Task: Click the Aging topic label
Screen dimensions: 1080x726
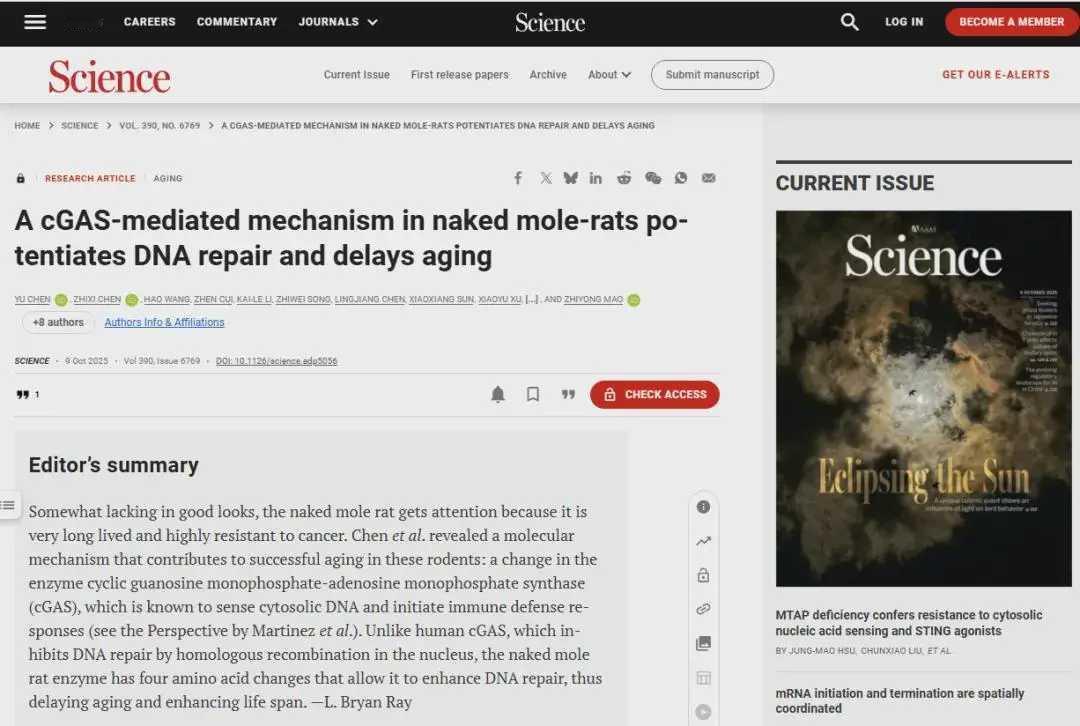Action: click(x=167, y=178)
